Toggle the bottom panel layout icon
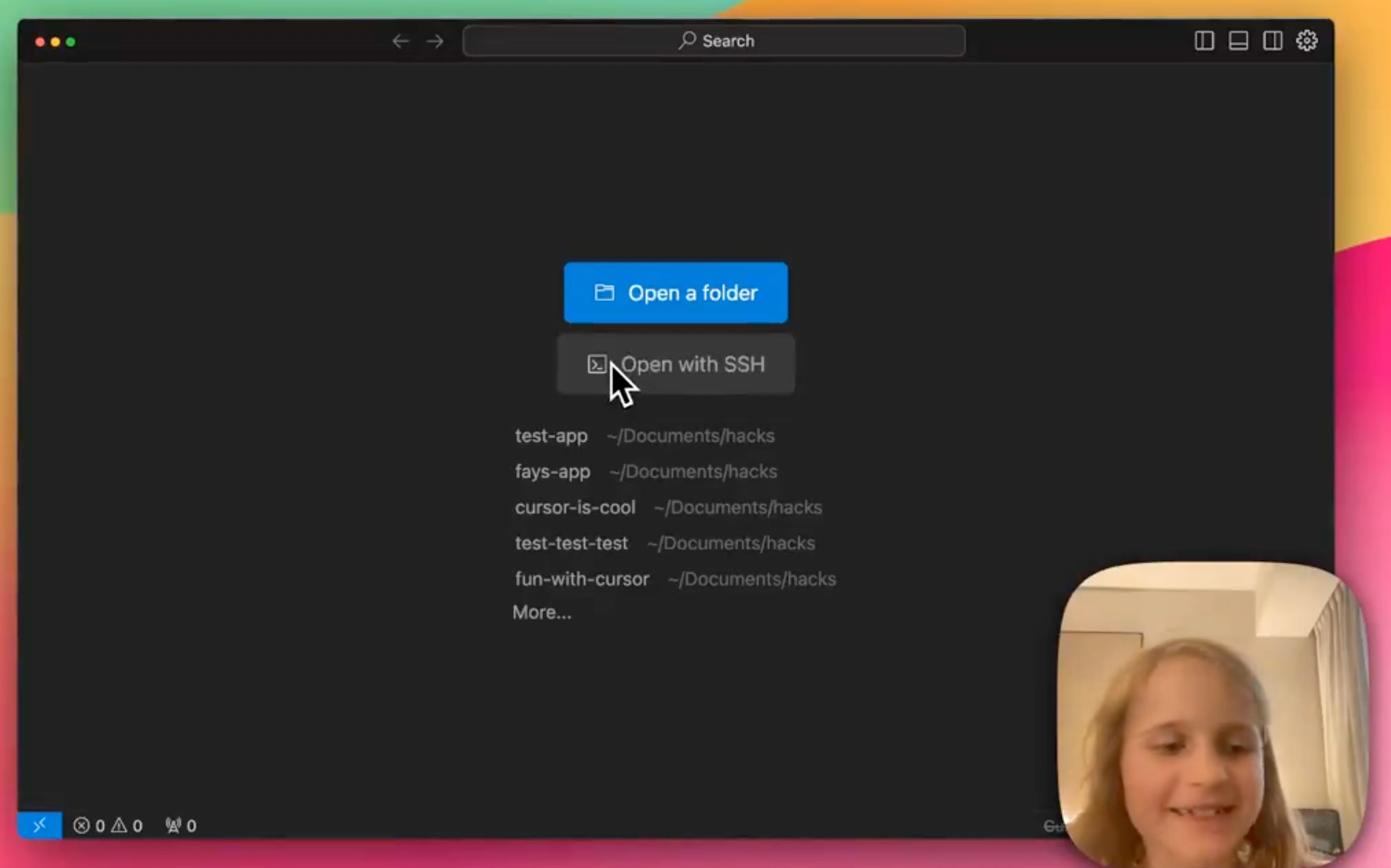 point(1238,41)
